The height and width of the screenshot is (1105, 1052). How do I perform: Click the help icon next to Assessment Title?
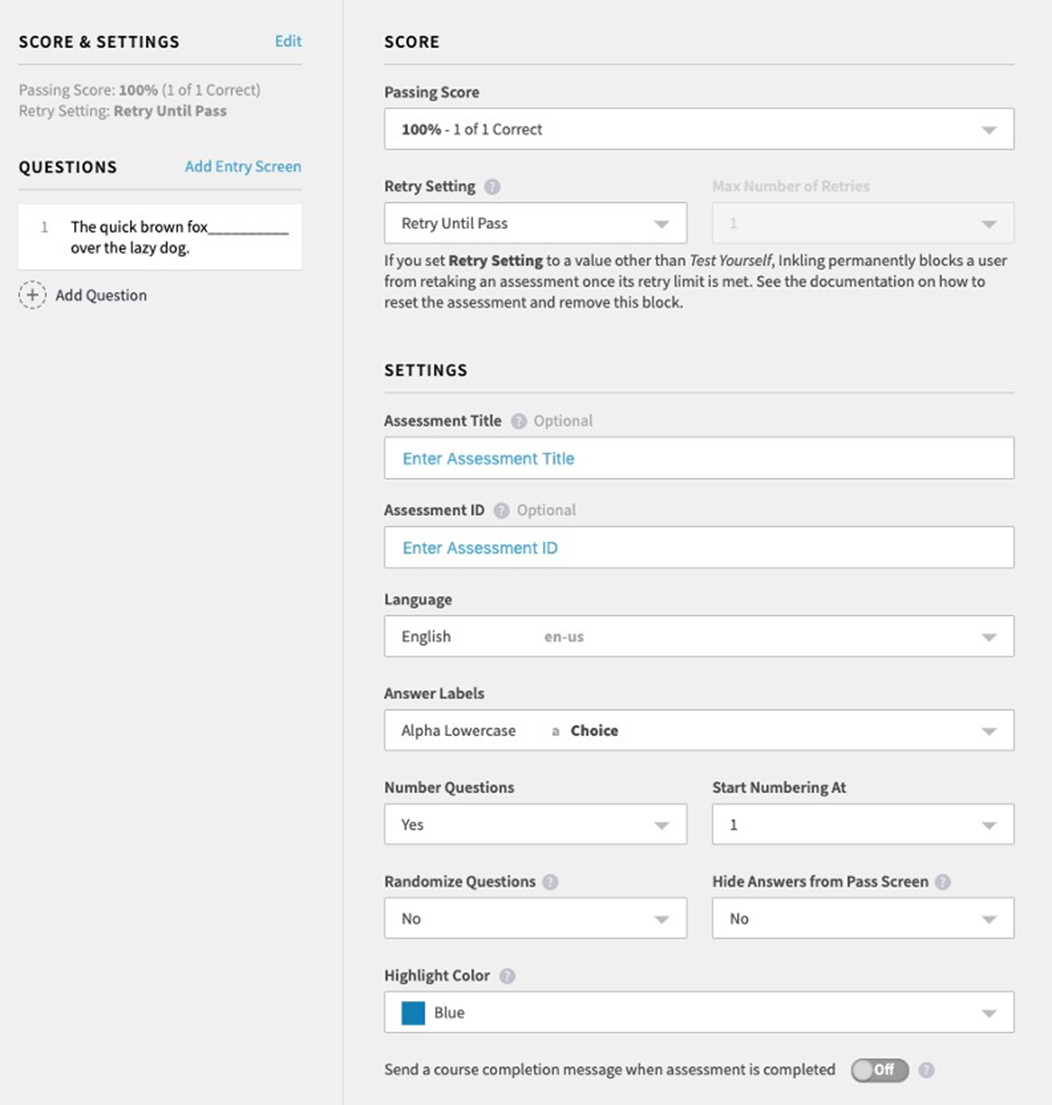click(518, 421)
